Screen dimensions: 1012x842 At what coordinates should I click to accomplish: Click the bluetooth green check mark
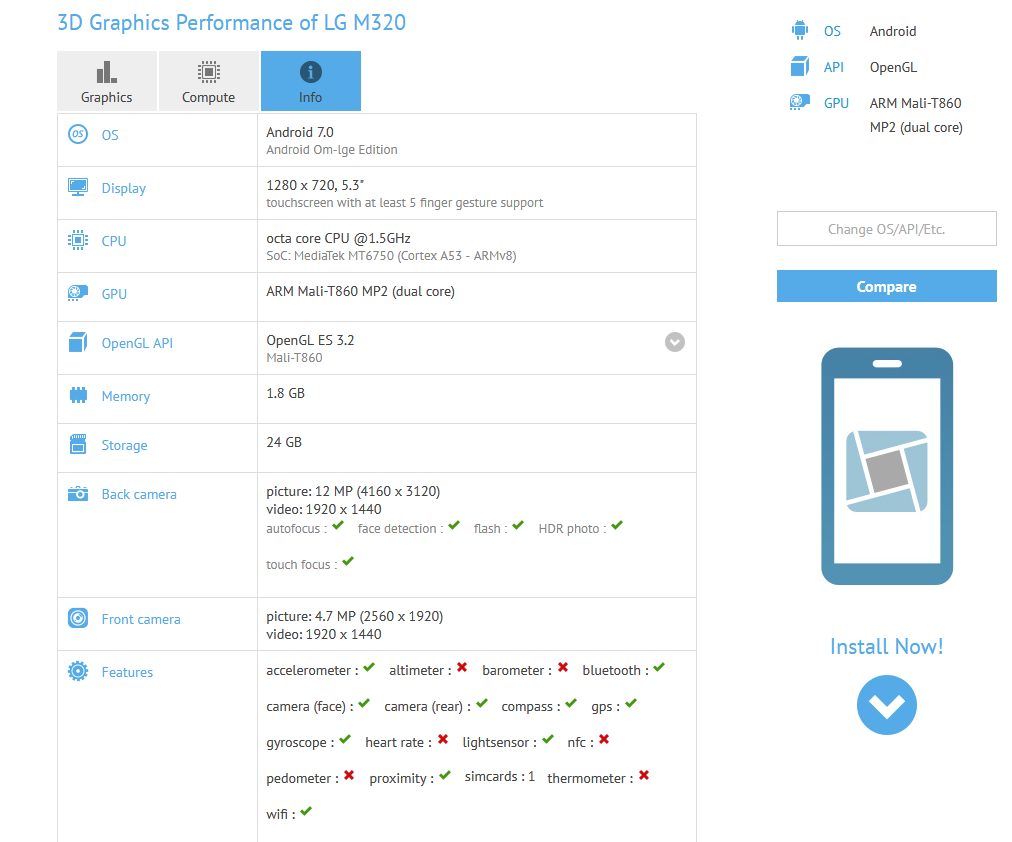(x=659, y=667)
